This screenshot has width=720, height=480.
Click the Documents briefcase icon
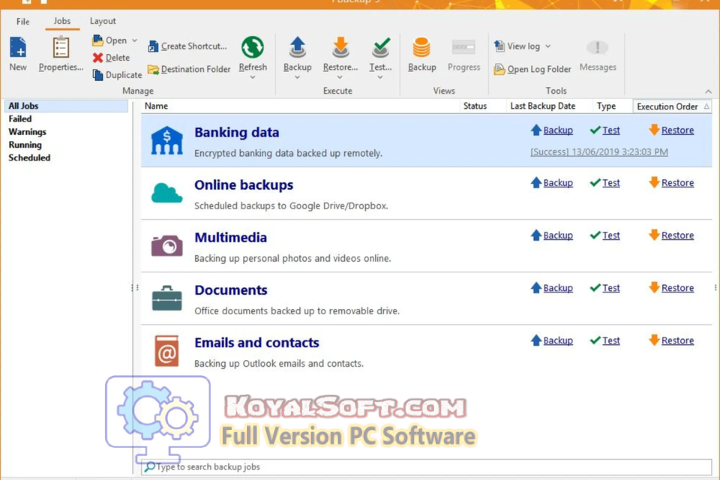[x=167, y=298]
